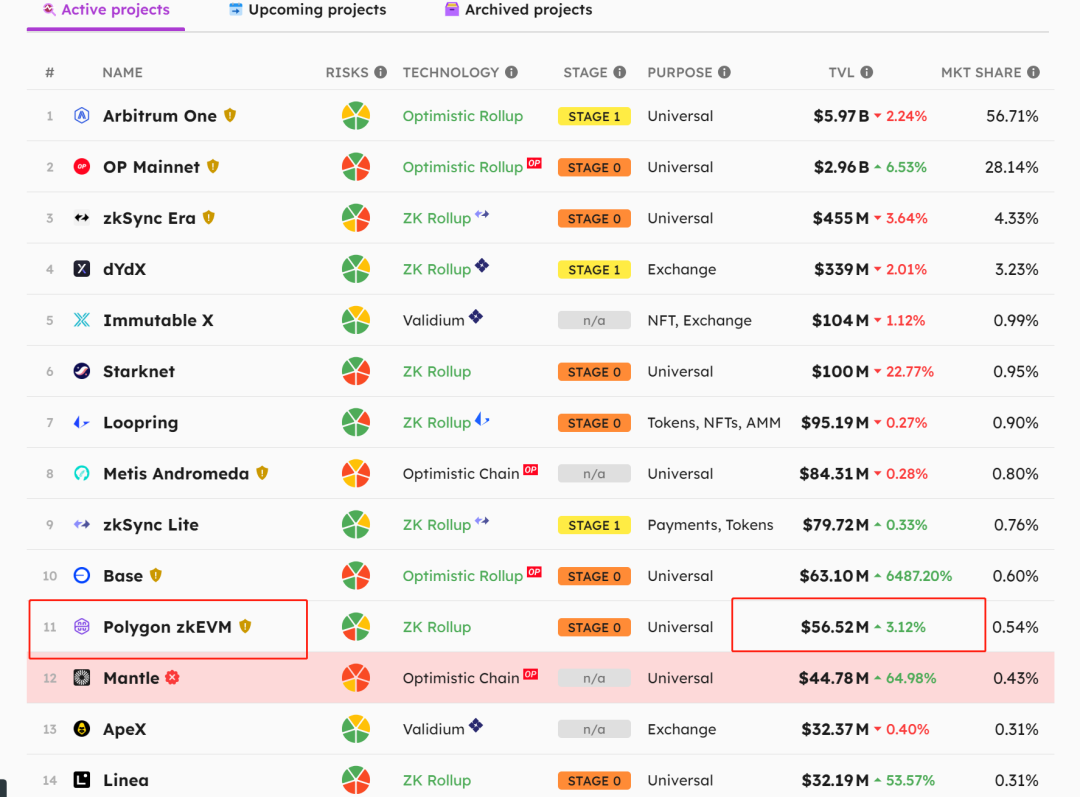The height and width of the screenshot is (797, 1080).
Task: Select the Active projects tab
Action: (x=105, y=10)
